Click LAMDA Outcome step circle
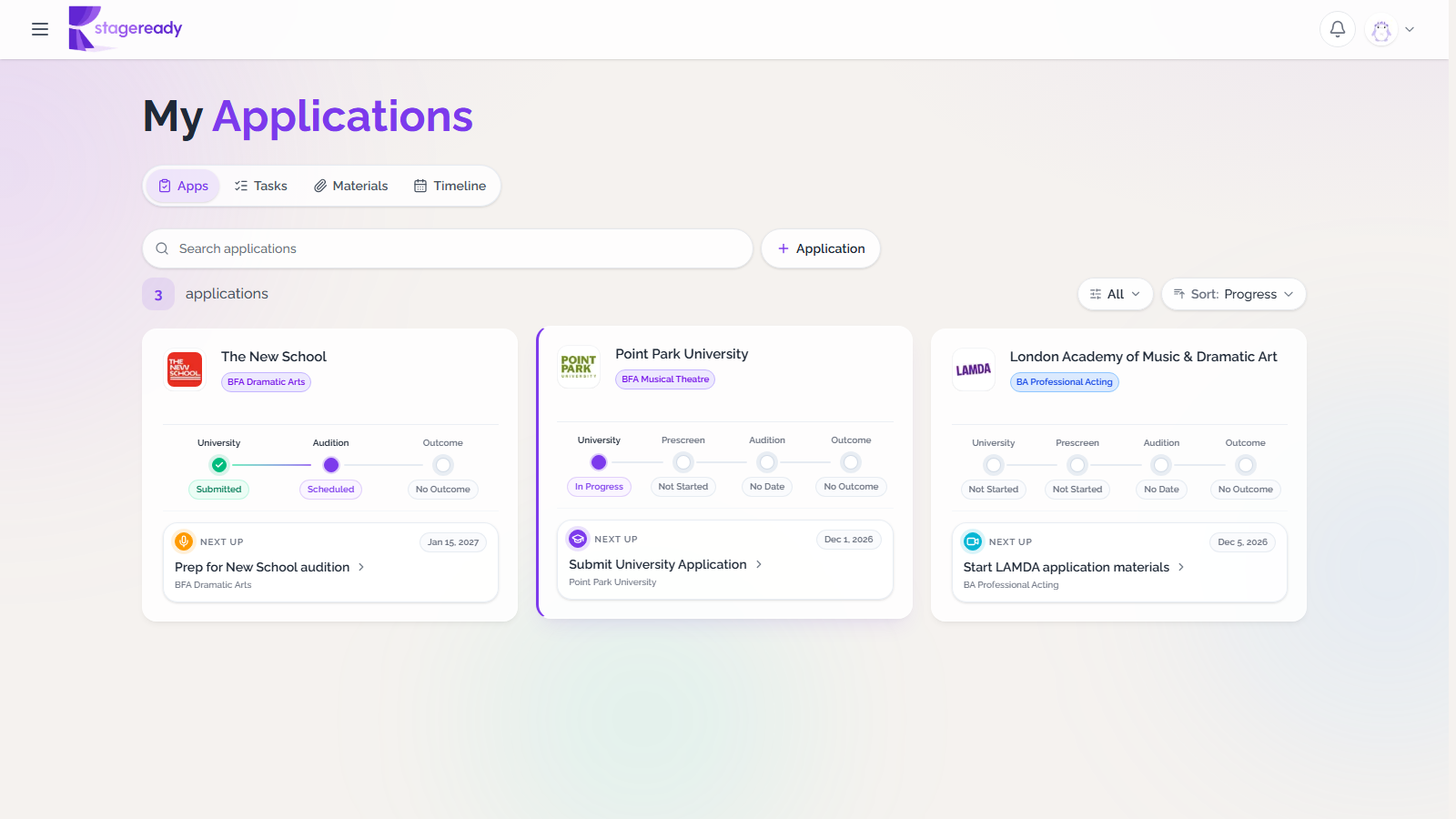 [1246, 465]
